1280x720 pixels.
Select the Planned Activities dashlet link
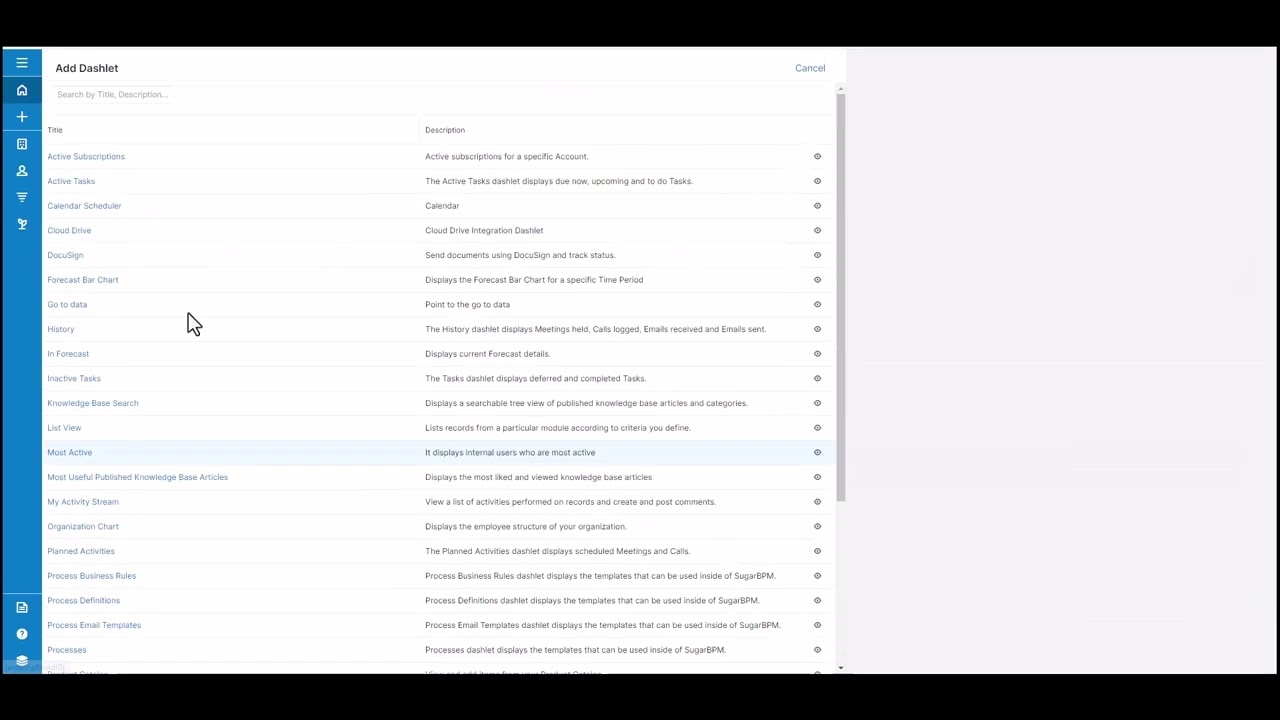[81, 551]
